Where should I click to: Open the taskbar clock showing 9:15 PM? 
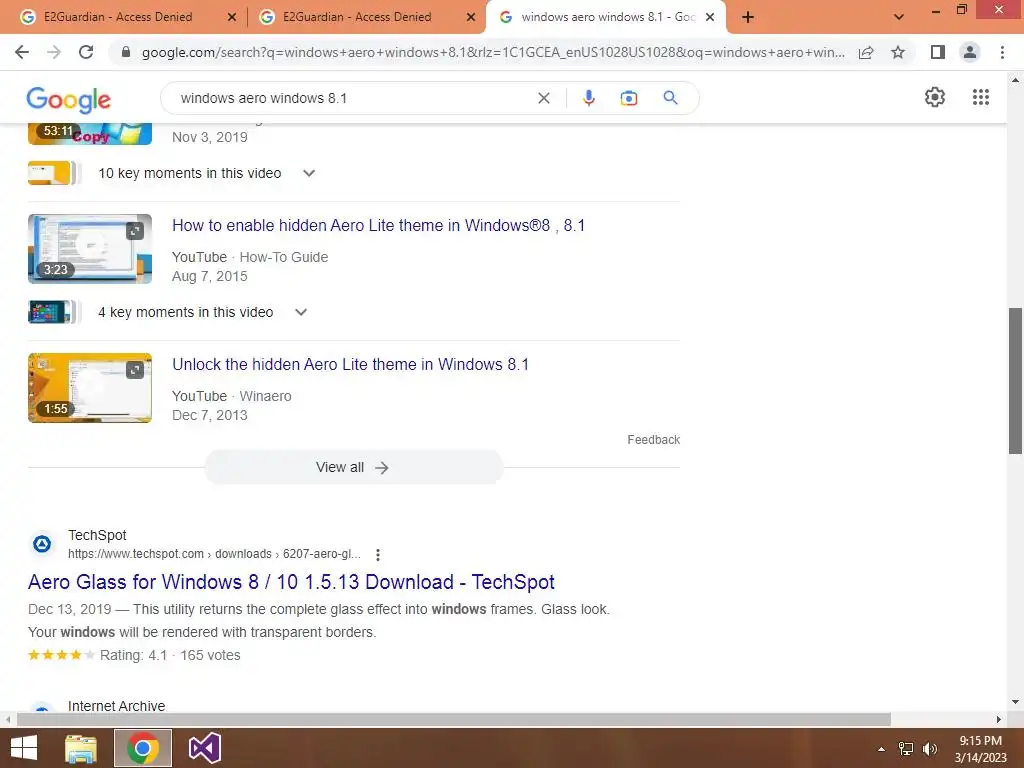point(980,749)
